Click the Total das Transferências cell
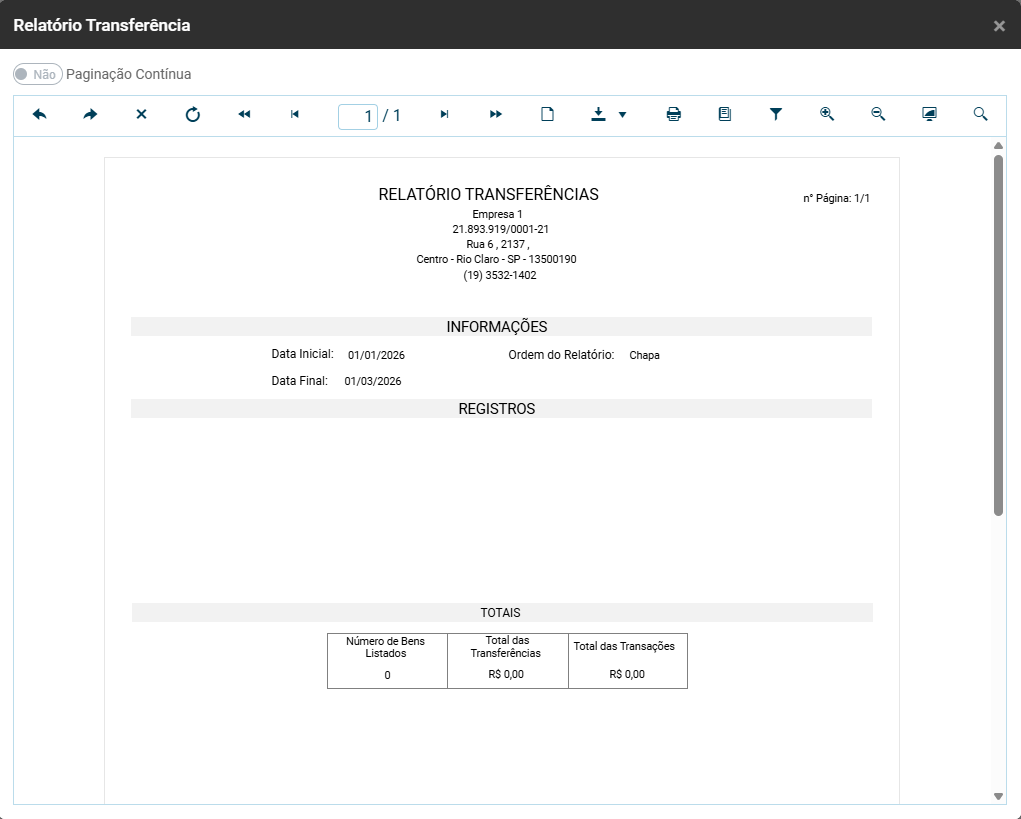The width and height of the screenshot is (1021, 819). pos(507,661)
